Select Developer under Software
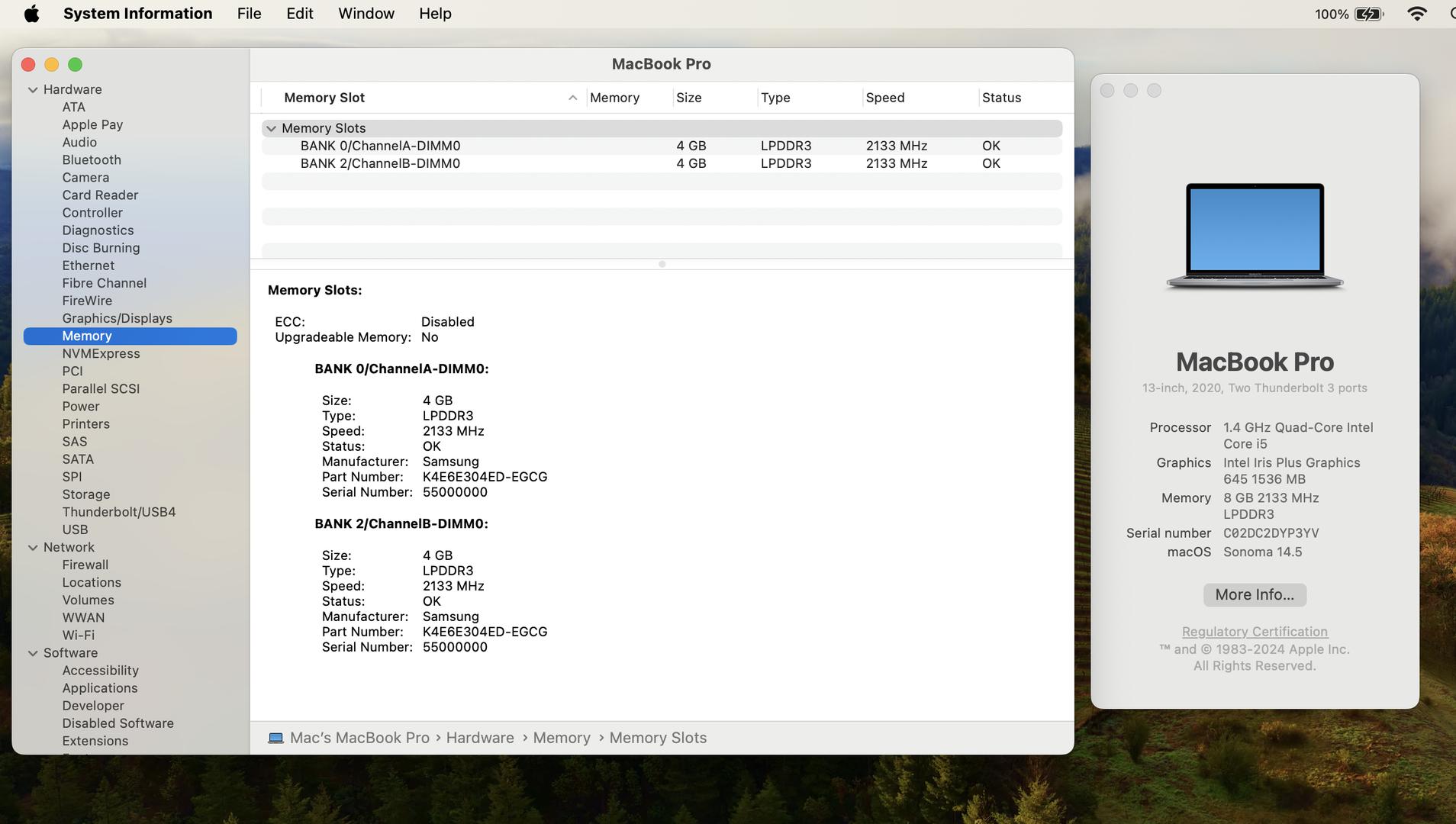 click(x=93, y=706)
